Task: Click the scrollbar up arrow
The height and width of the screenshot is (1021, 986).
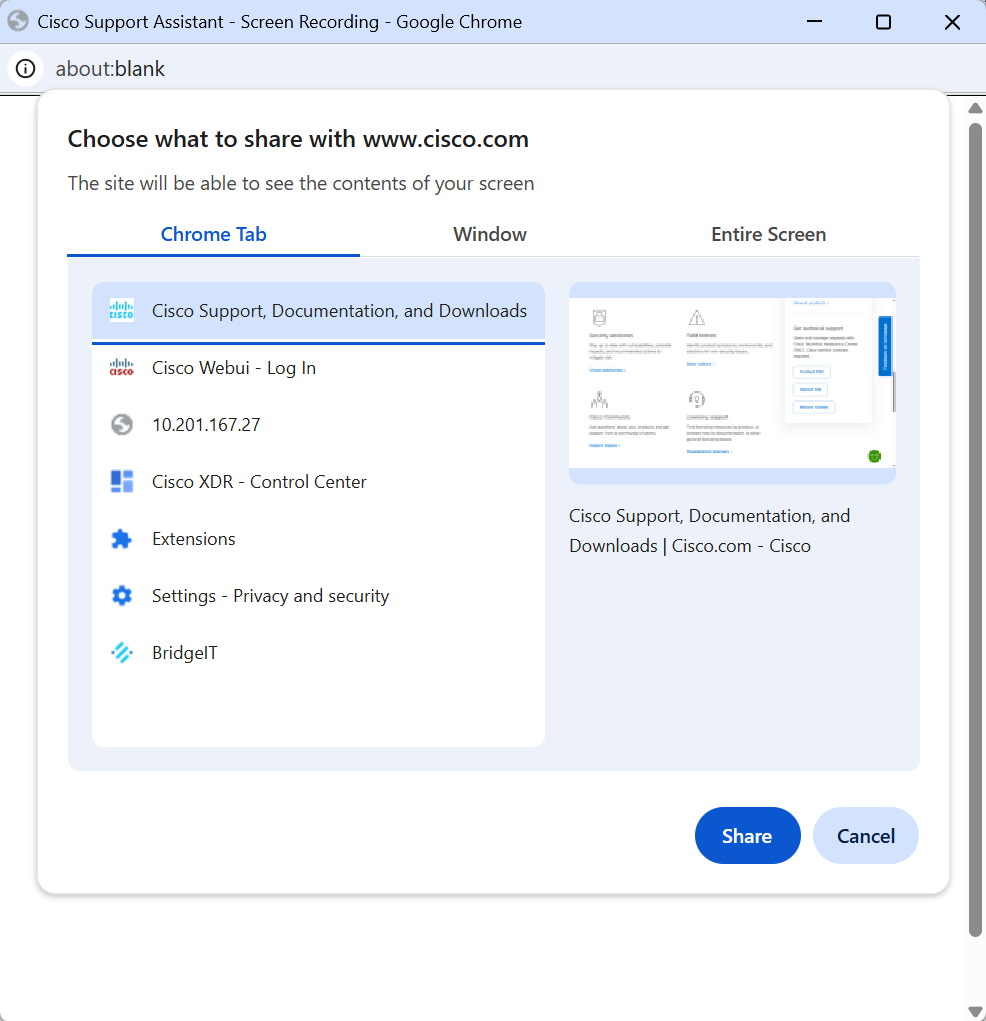Action: point(975,108)
